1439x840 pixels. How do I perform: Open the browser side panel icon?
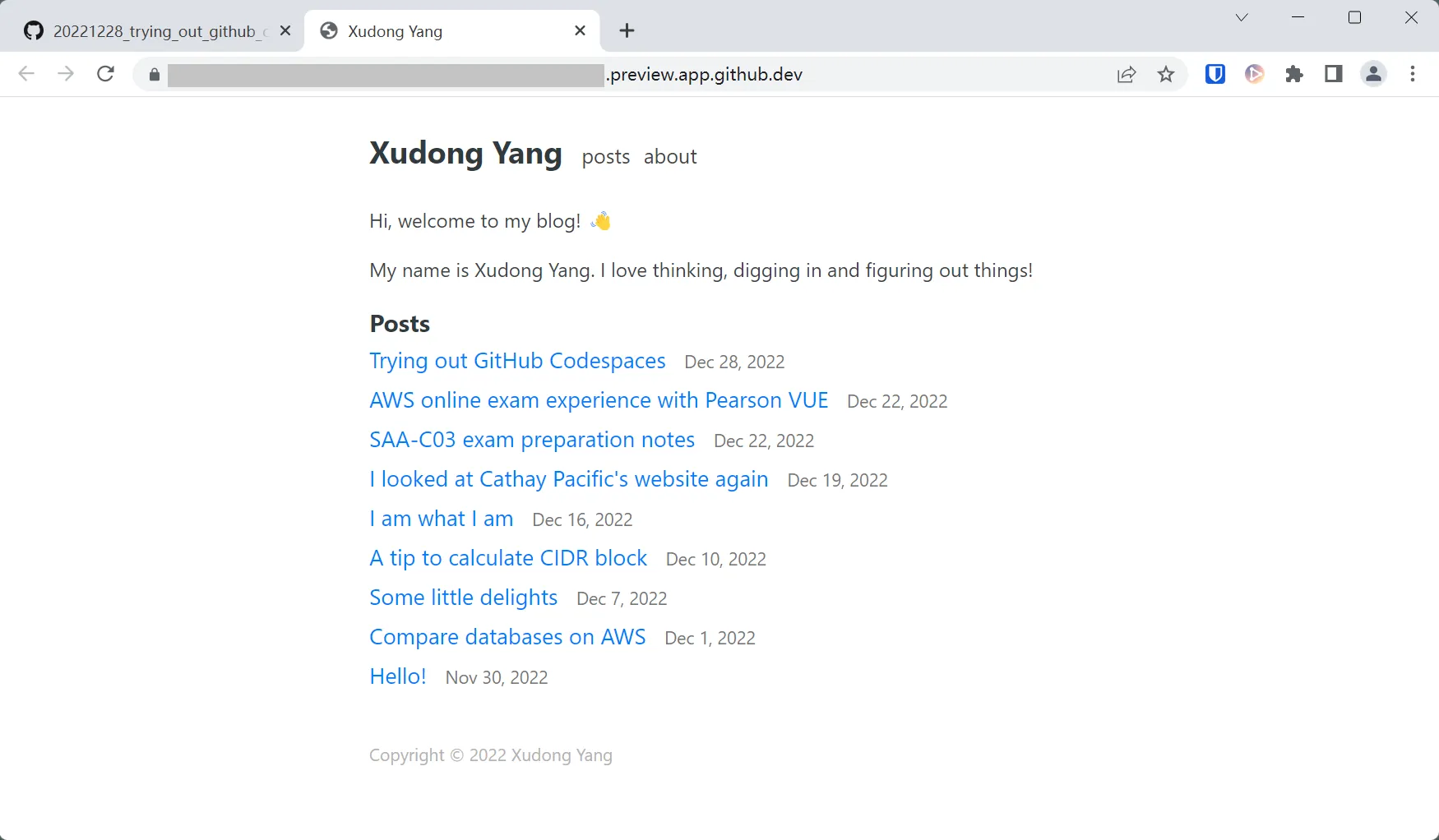point(1333,74)
